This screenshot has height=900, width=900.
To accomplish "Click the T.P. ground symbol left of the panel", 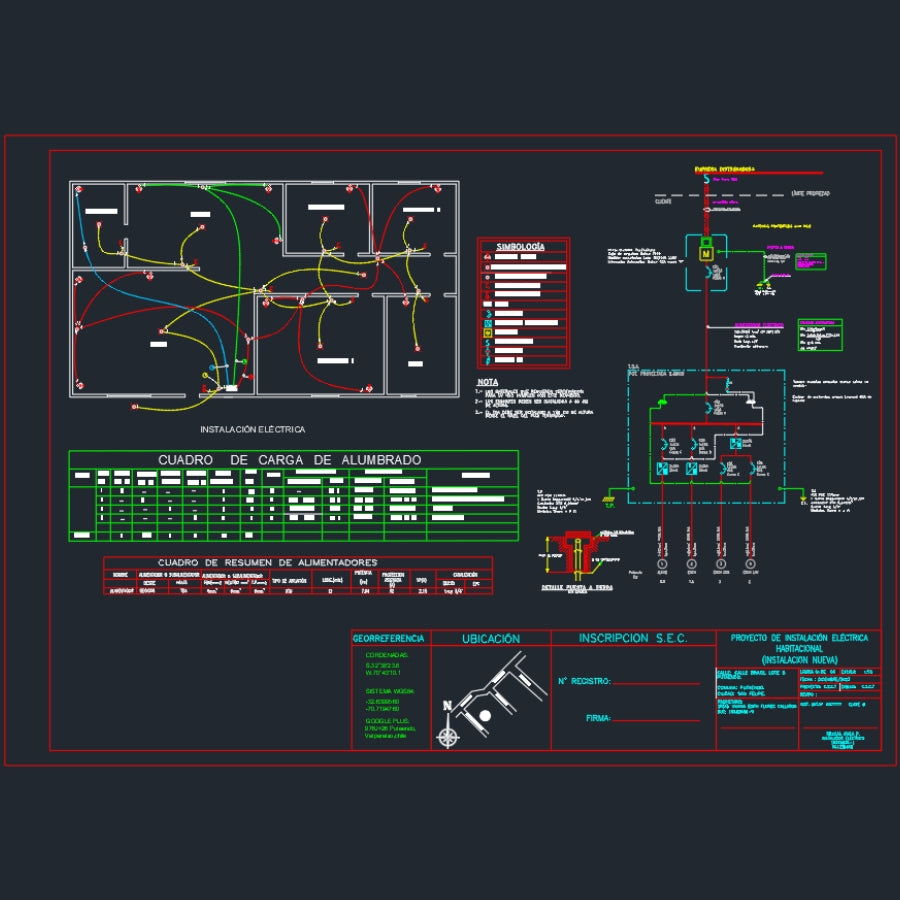I will point(607,501).
